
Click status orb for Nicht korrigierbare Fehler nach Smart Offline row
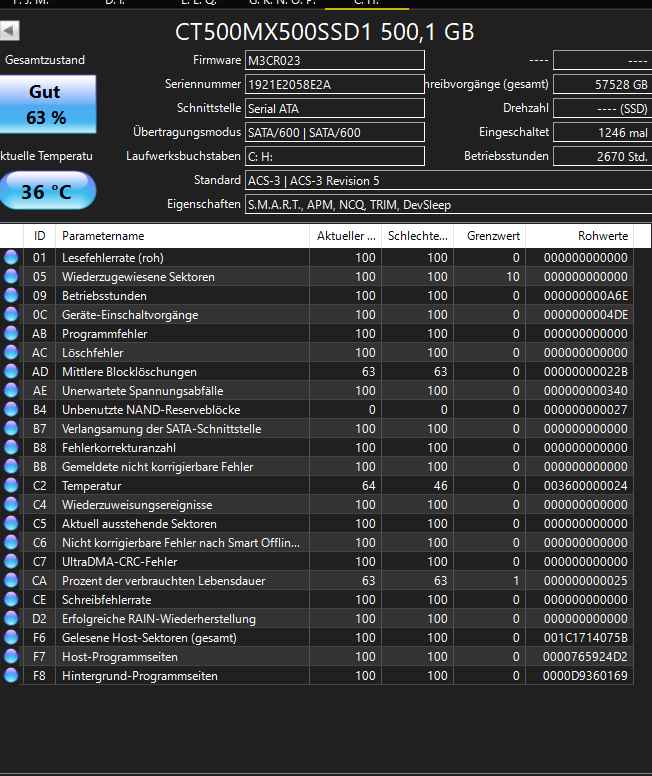coord(11,542)
